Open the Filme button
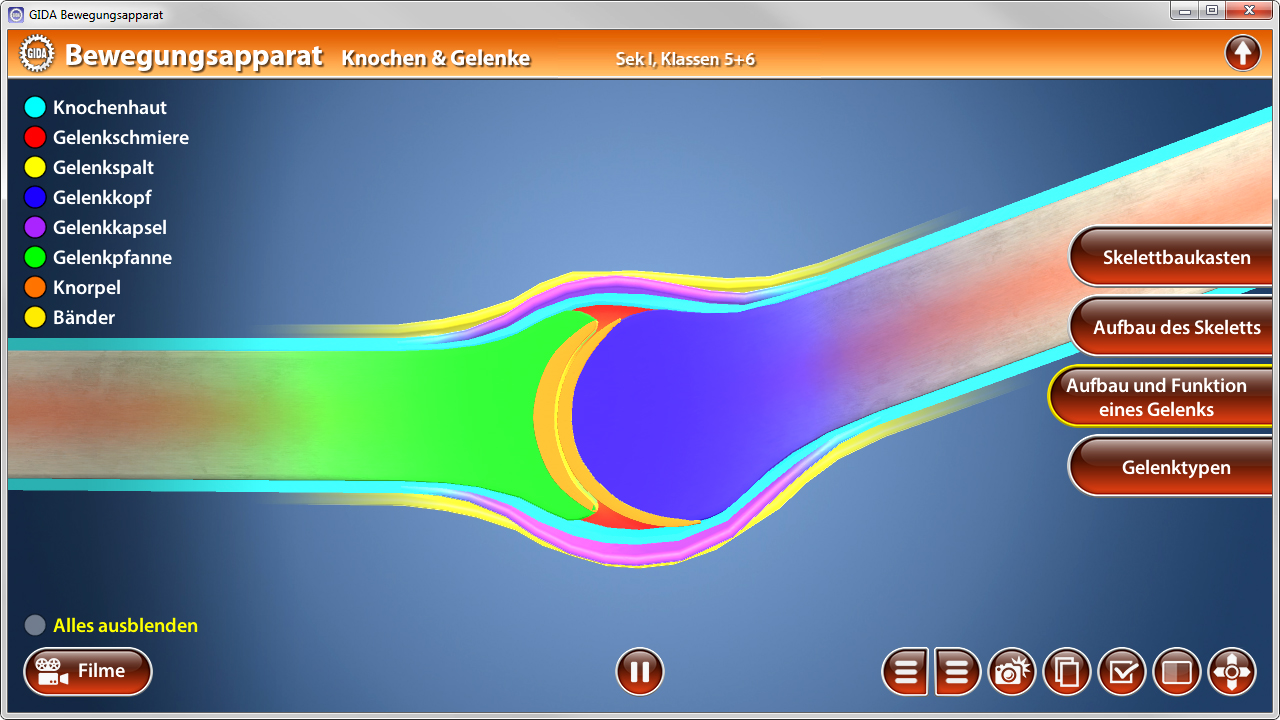Viewport: 1280px width, 720px height. pyautogui.click(x=88, y=672)
